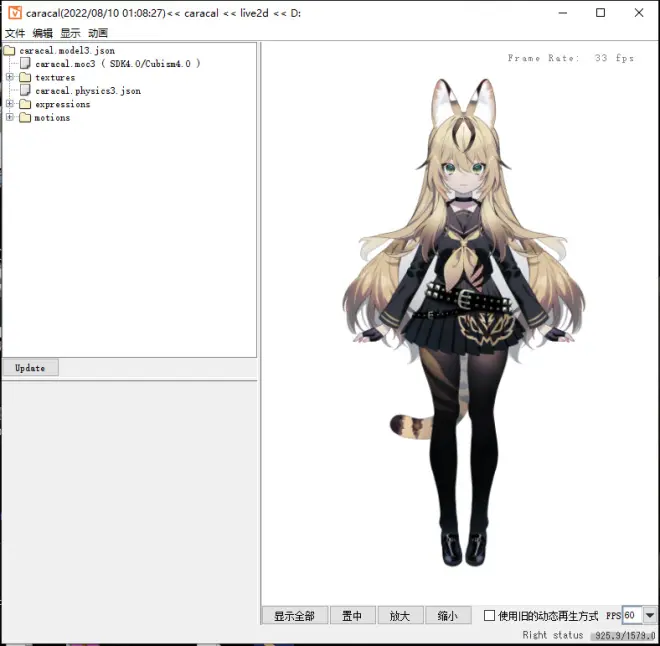This screenshot has height=646, width=660.
Task: Click the 放大 zoom in button
Action: [399, 616]
